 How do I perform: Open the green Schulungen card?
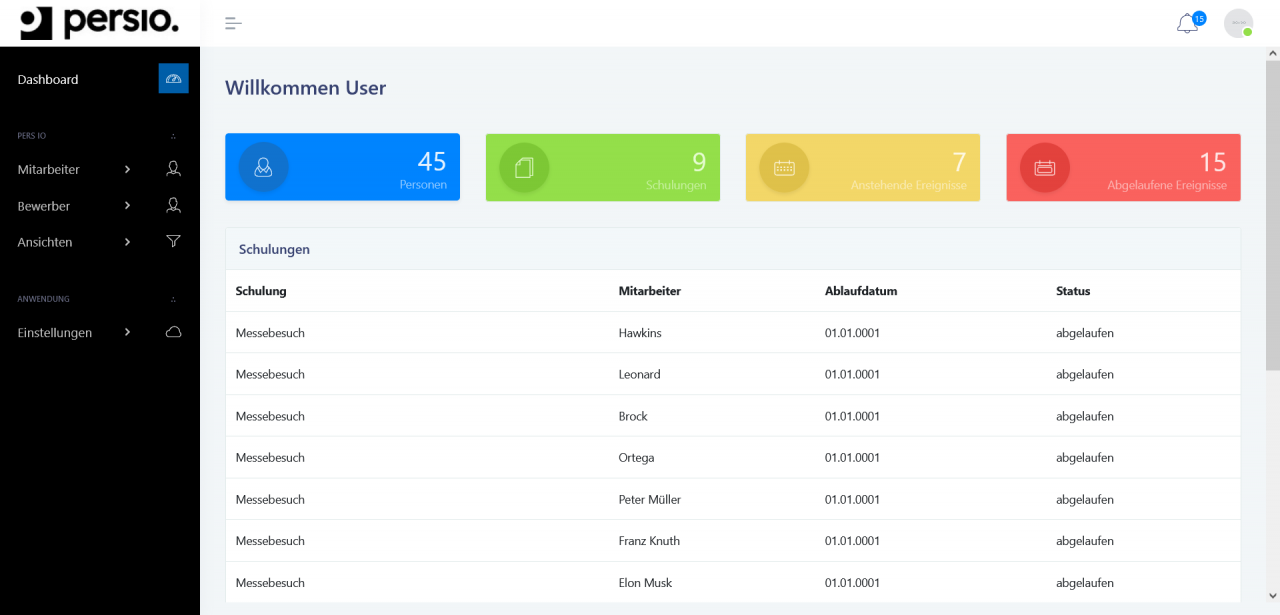point(602,167)
